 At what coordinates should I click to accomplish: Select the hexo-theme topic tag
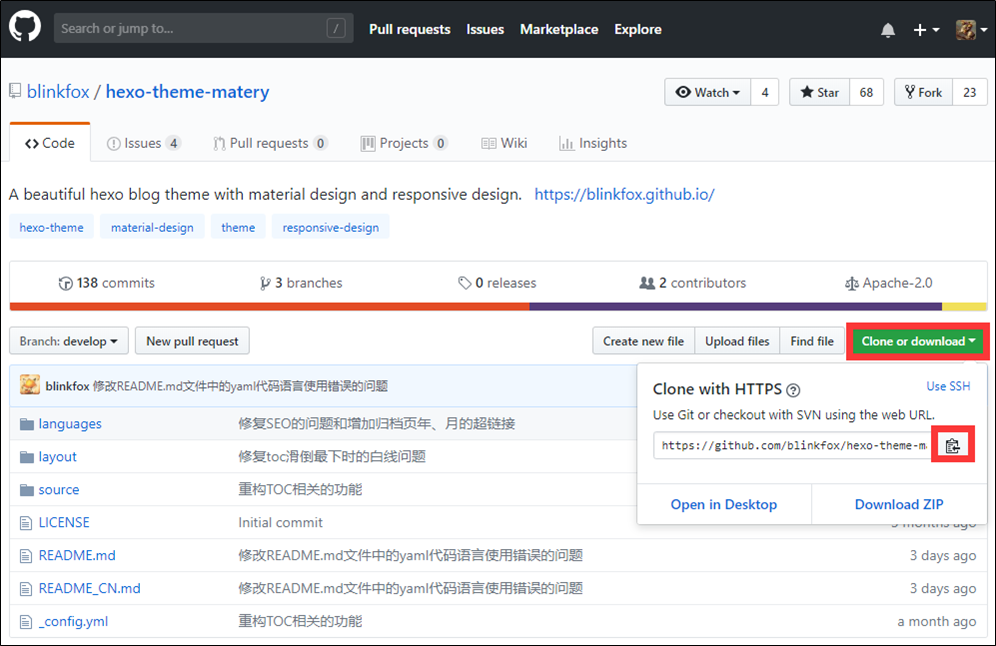(x=51, y=227)
